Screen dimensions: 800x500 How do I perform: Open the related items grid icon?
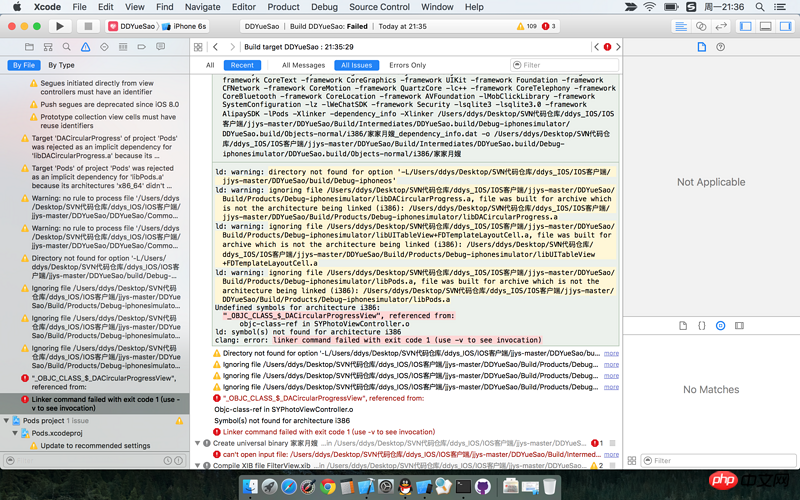[x=198, y=47]
